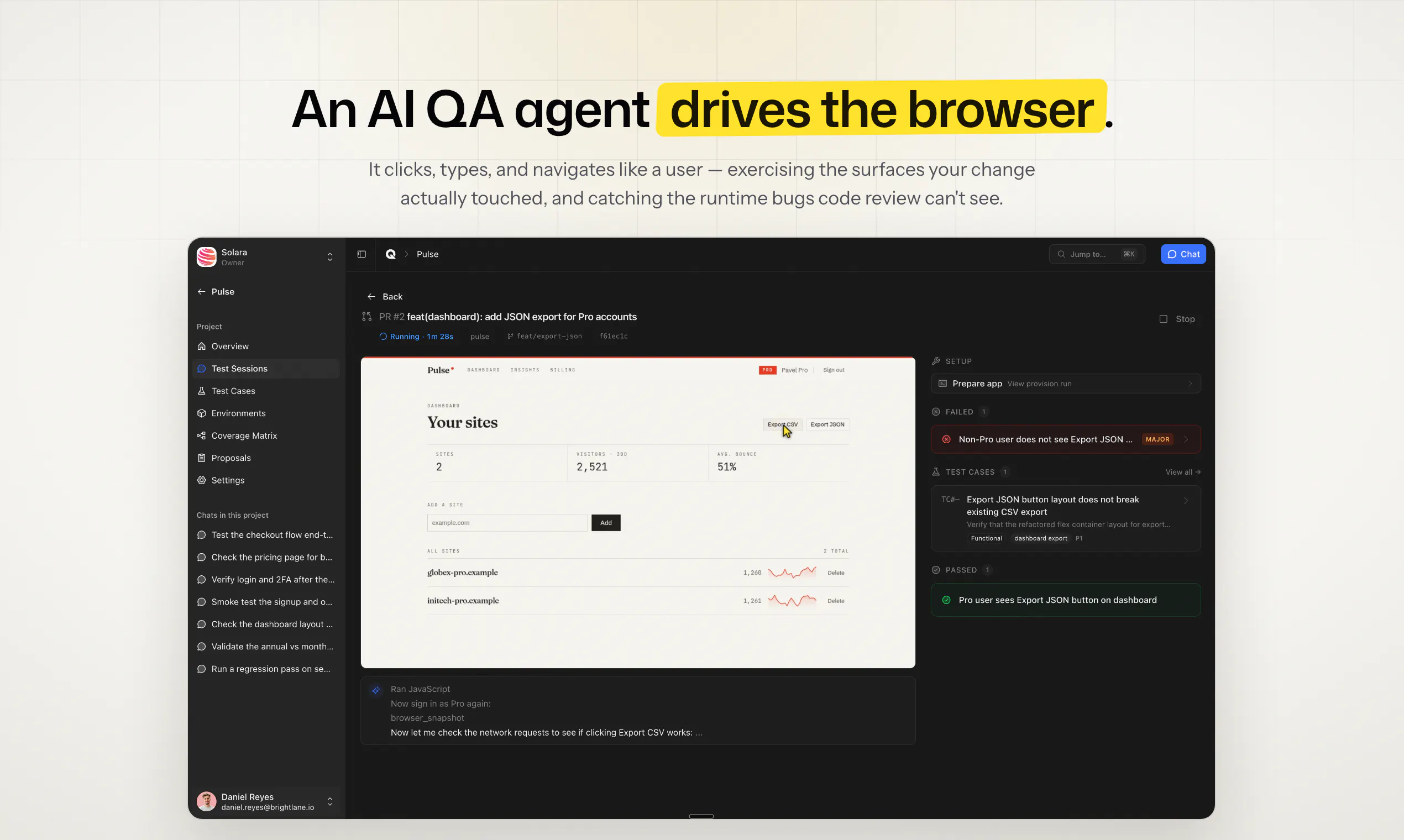Image resolution: width=1404 pixels, height=840 pixels.
Task: Click the Q logo in breadcrumb
Action: click(391, 254)
